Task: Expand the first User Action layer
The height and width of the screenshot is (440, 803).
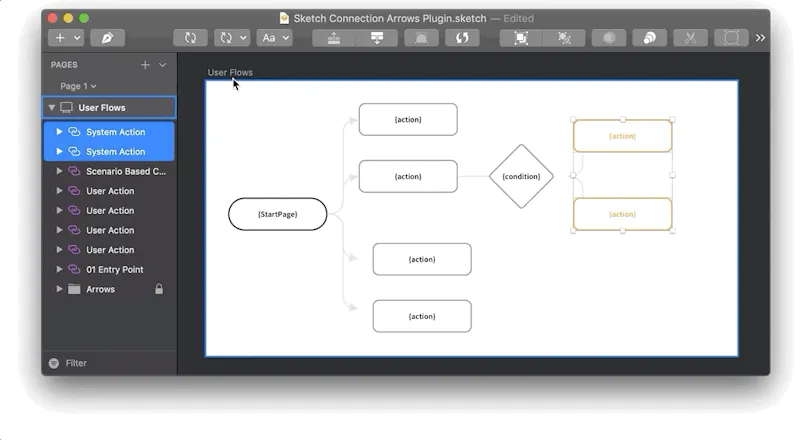Action: (x=59, y=191)
